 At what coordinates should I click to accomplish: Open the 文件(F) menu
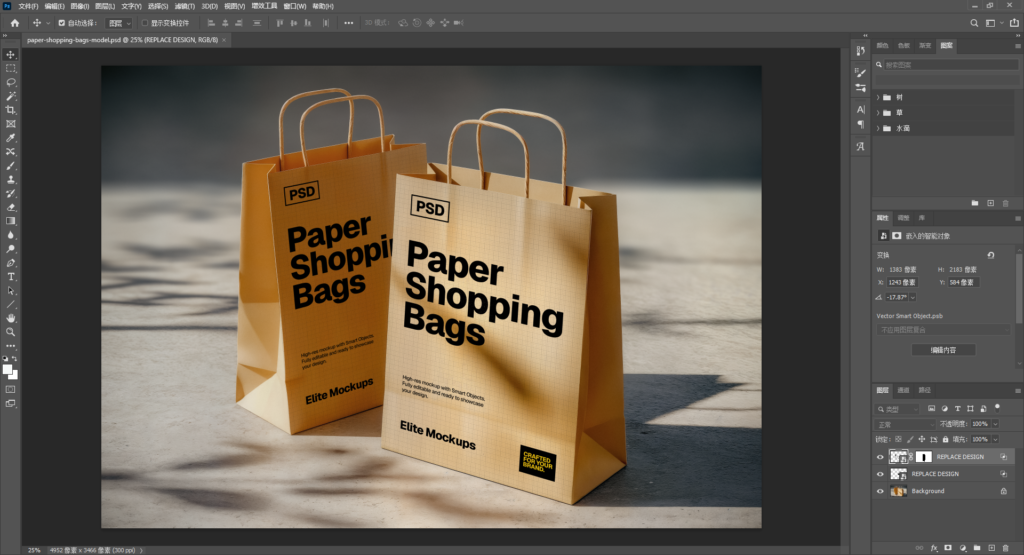[x=28, y=6]
